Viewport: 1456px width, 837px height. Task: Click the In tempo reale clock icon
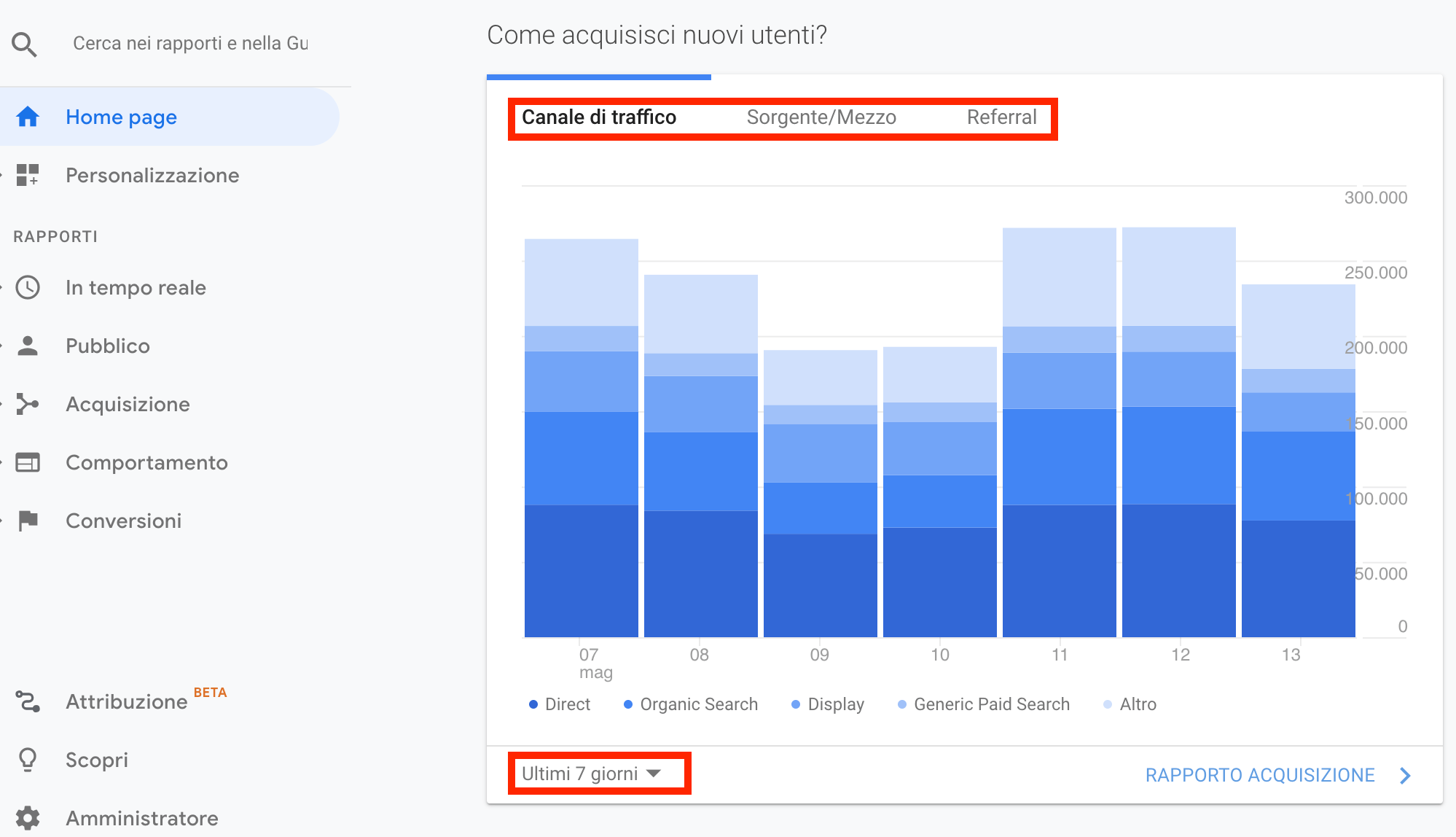click(28, 287)
